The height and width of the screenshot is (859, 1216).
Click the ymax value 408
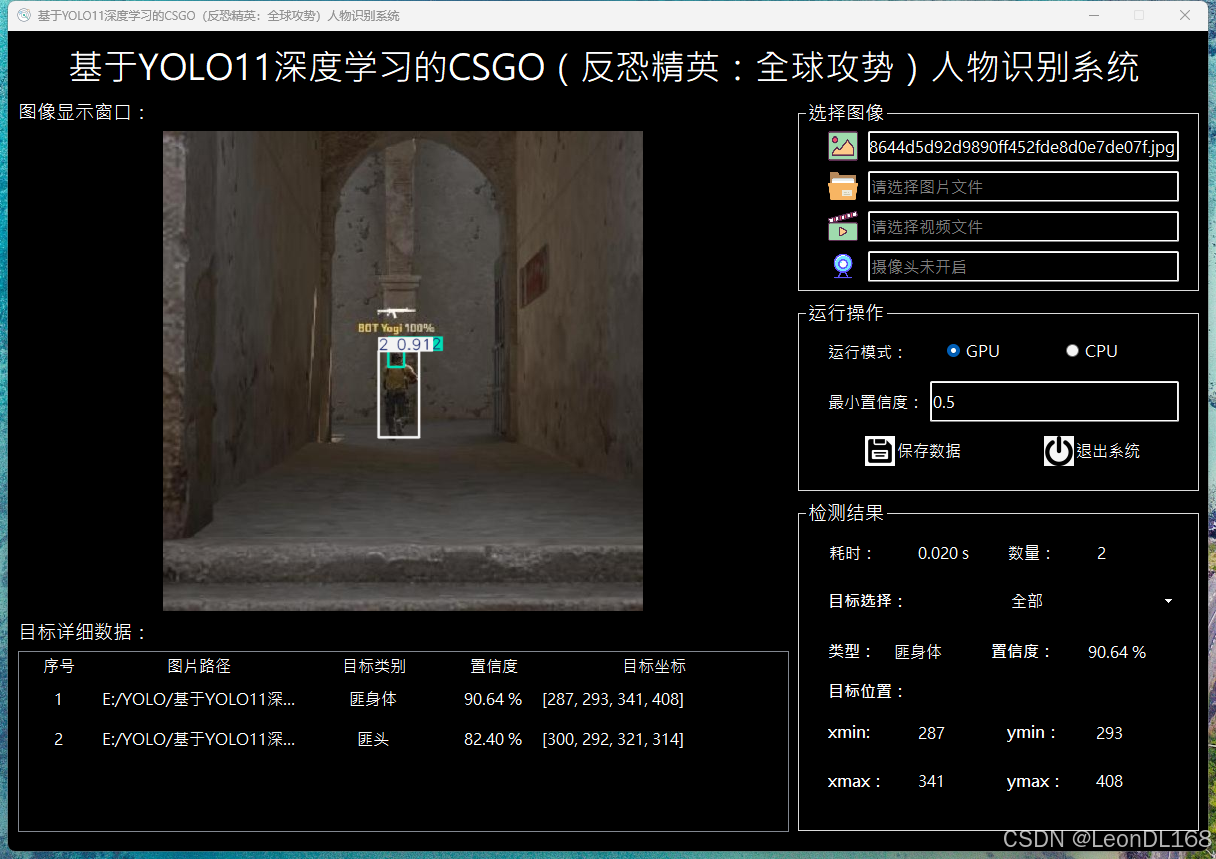[x=1109, y=782]
